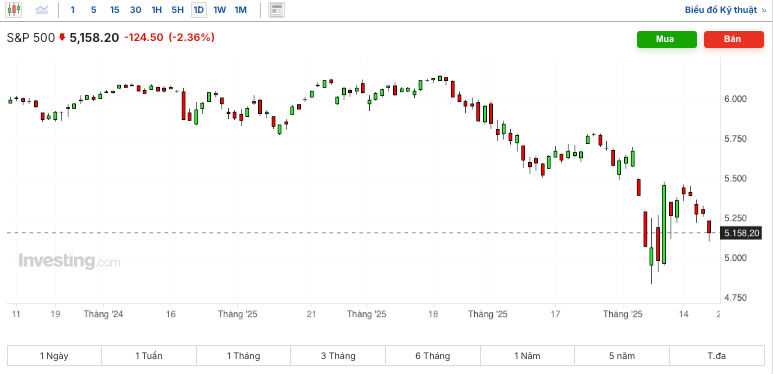Image resolution: width=773 pixels, height=374 pixels.
Task: Open the news panel icon in the toolbar
Action: click(x=277, y=10)
